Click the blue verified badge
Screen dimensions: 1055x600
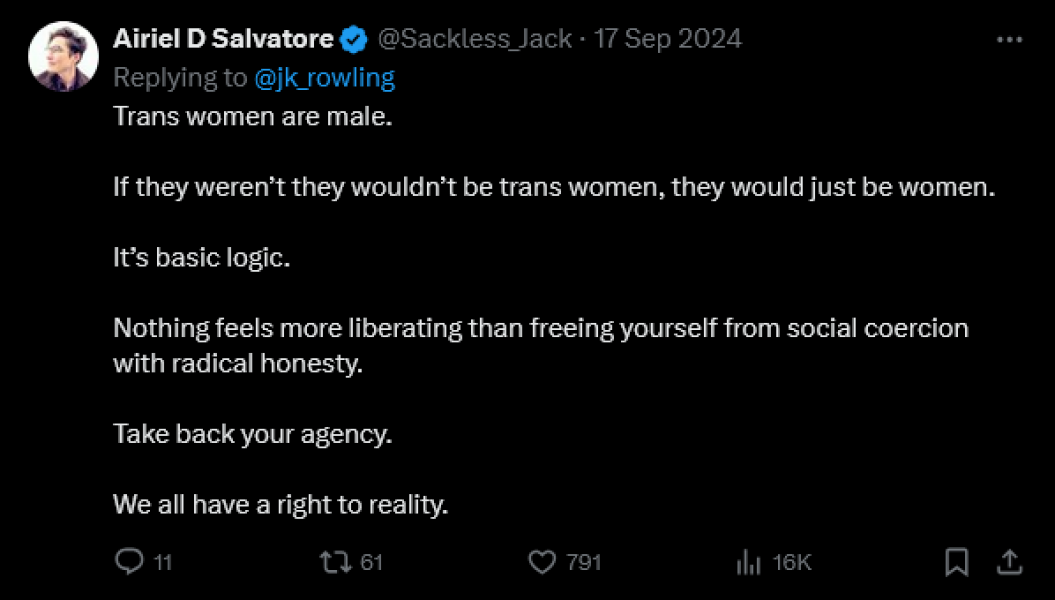(x=353, y=40)
